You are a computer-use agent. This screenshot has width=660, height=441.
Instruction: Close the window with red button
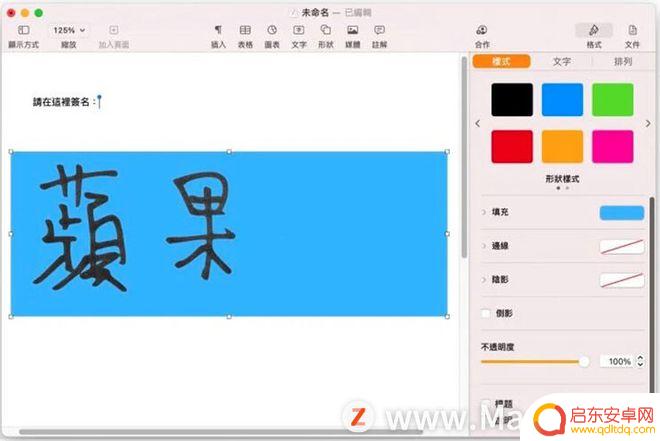[x=11, y=13]
